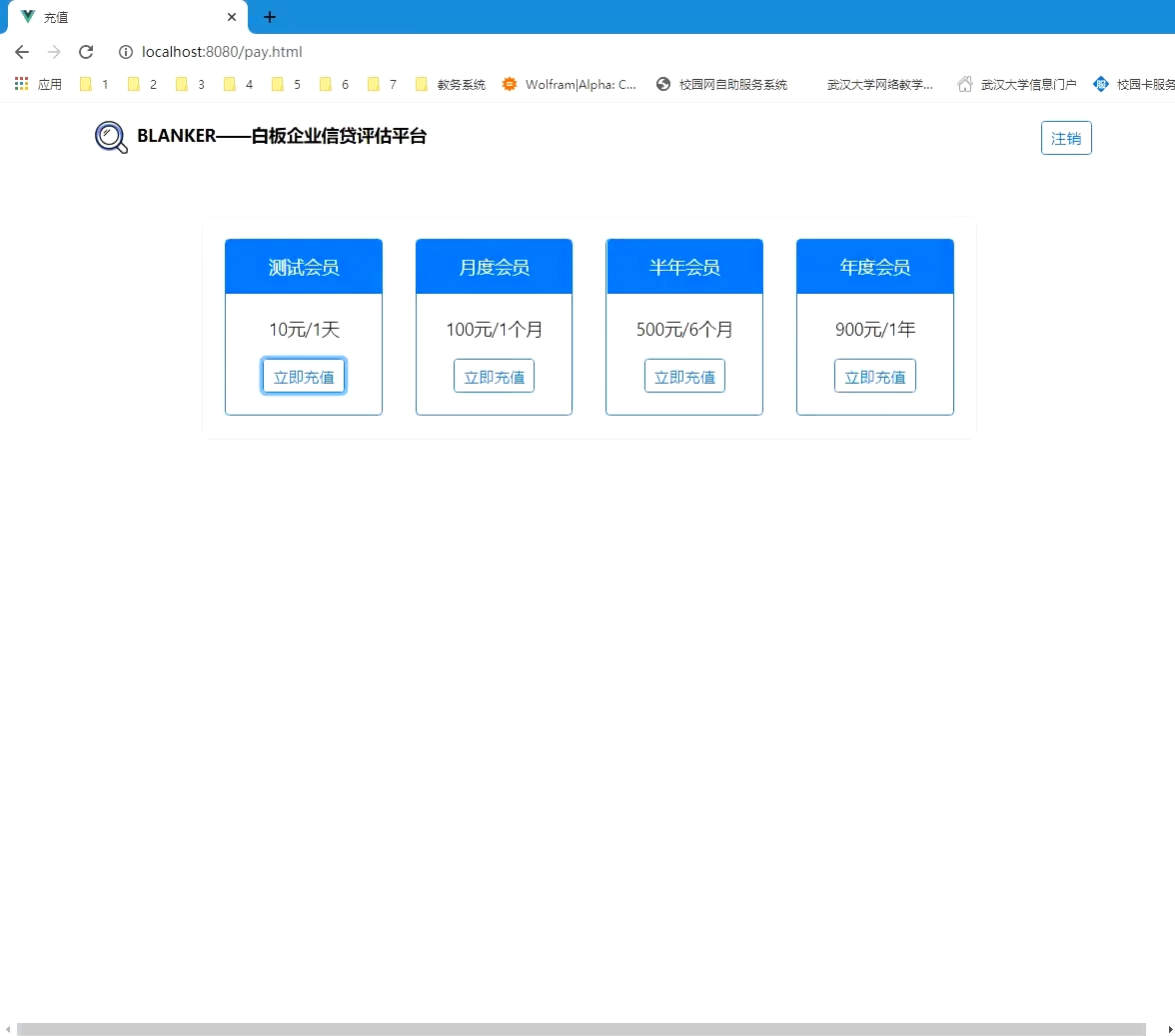Open bookmark folder 6
1175x1036 pixels.
[334, 84]
